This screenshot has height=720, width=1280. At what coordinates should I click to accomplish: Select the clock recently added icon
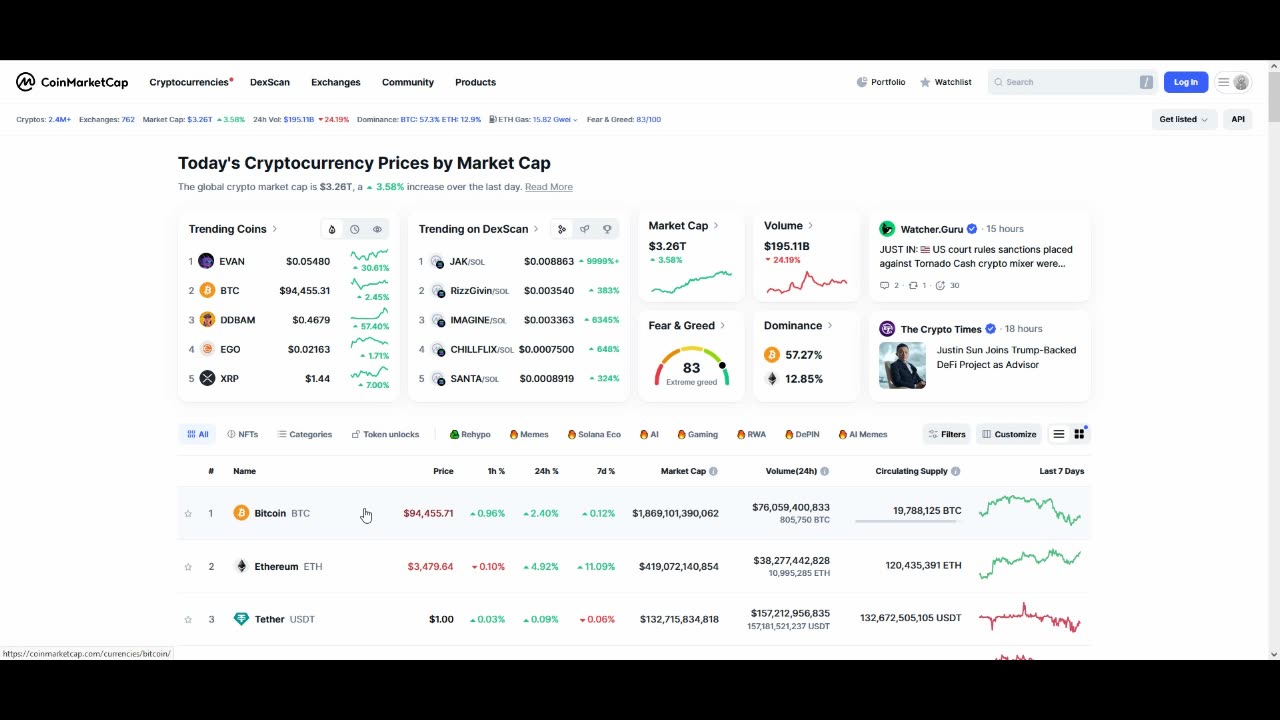pos(354,229)
